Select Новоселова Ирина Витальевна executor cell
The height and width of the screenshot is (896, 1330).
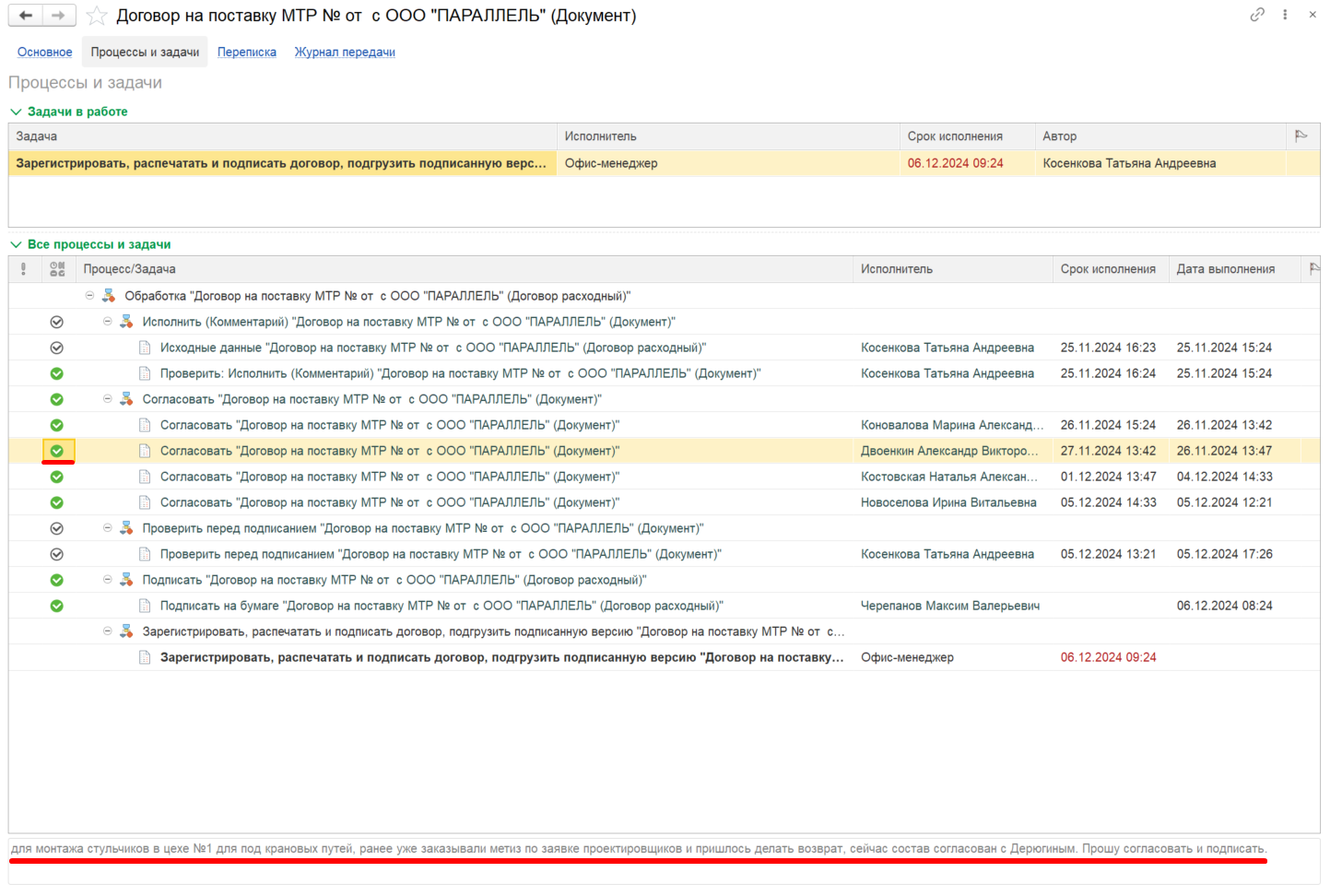click(x=952, y=502)
